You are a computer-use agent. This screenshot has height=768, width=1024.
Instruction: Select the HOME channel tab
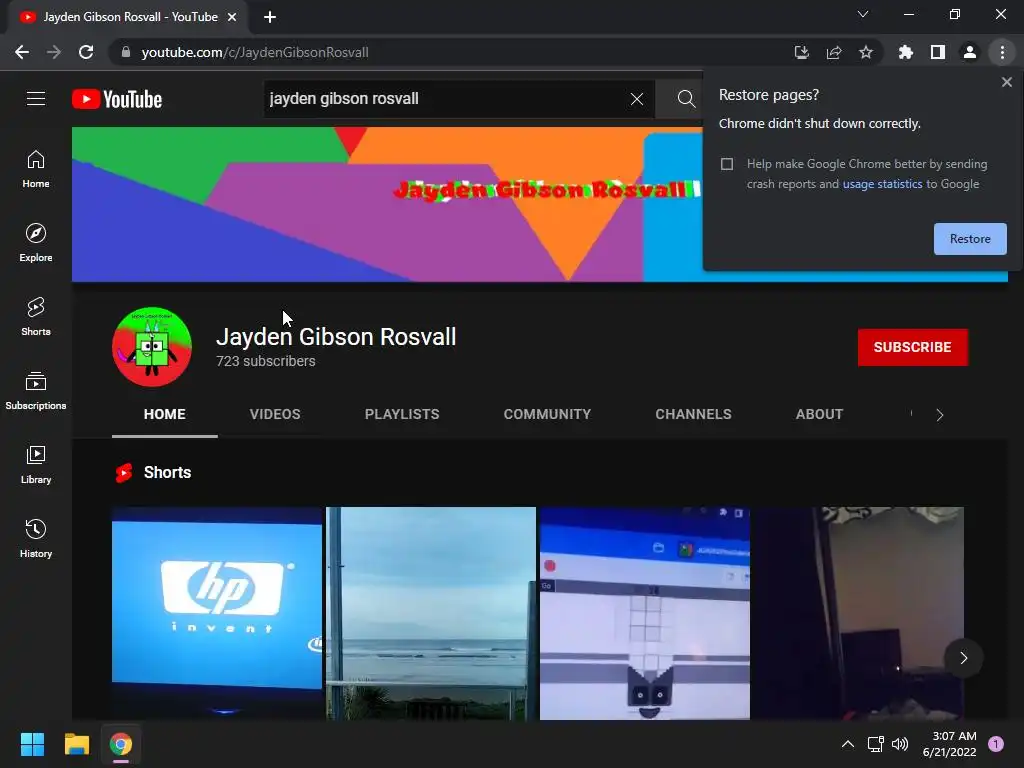click(165, 414)
